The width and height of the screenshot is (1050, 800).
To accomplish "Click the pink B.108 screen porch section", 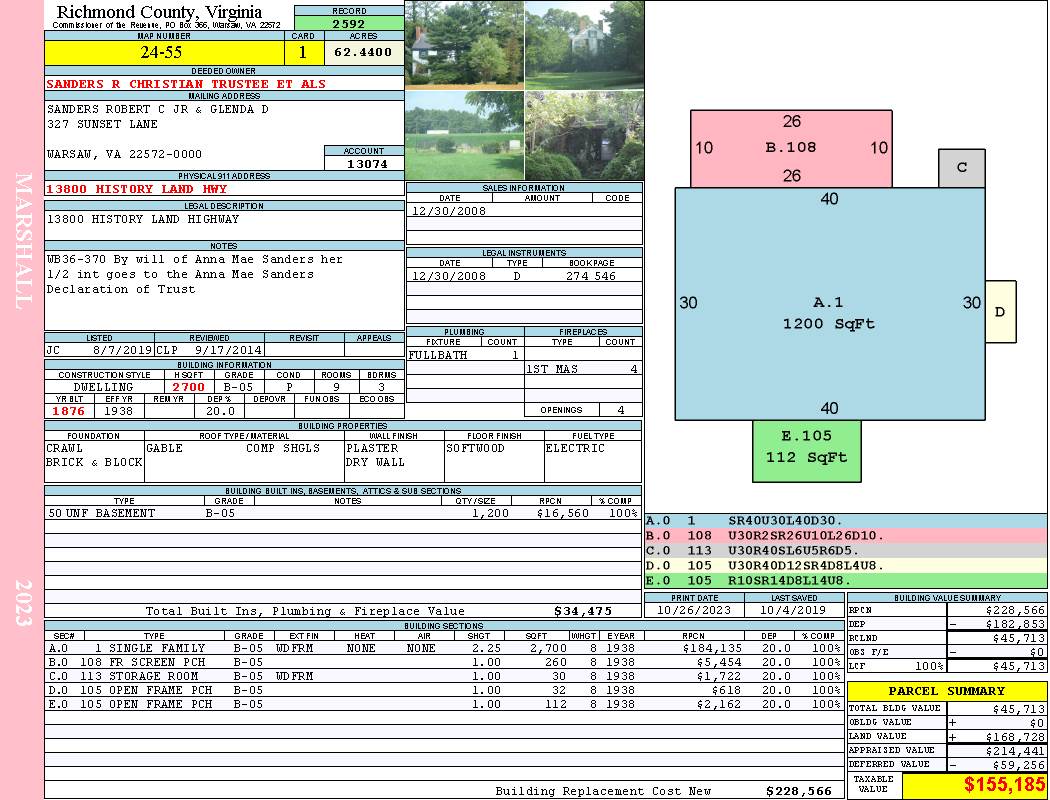I will coord(791,149).
